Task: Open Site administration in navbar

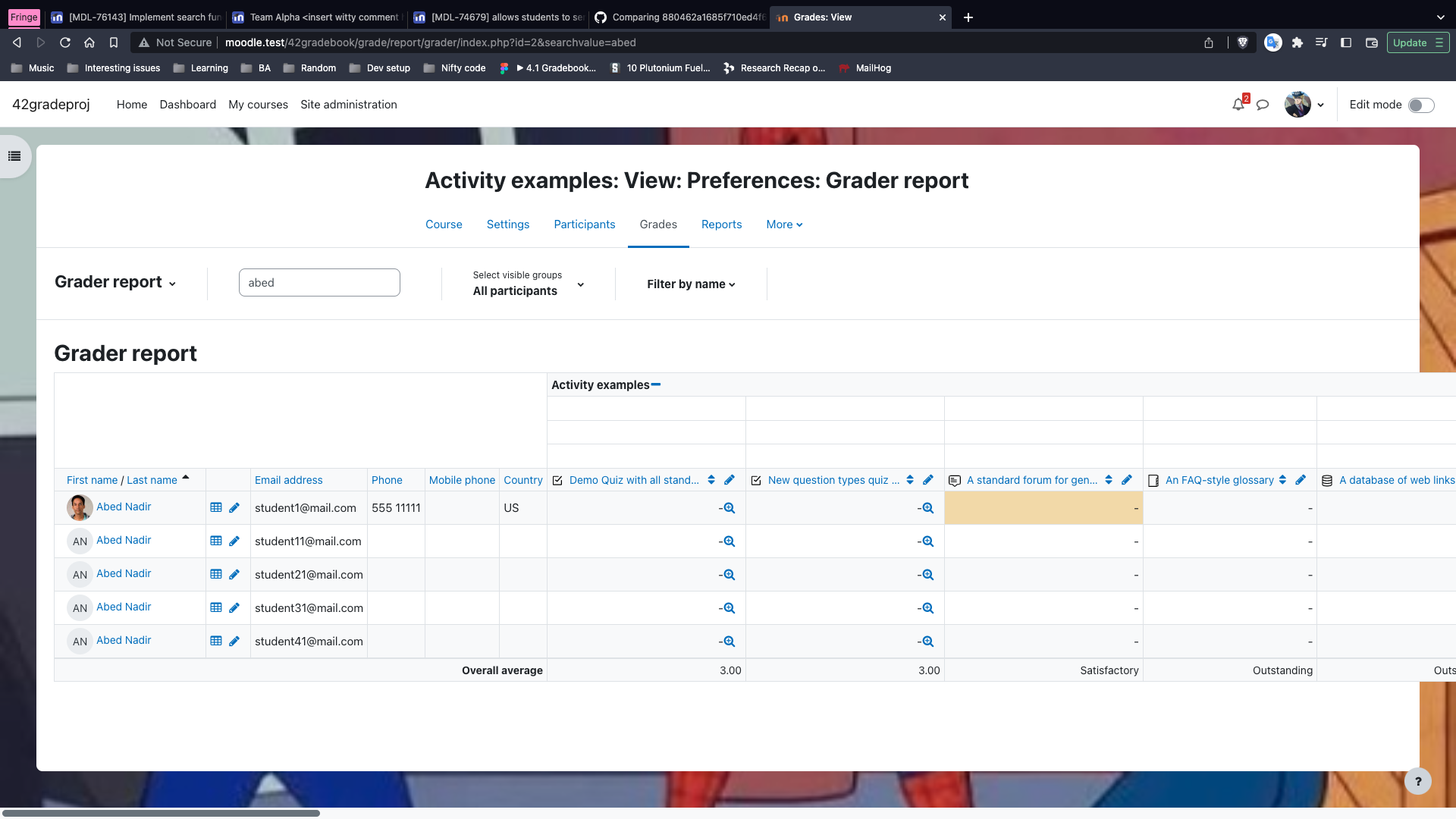Action: [x=349, y=105]
